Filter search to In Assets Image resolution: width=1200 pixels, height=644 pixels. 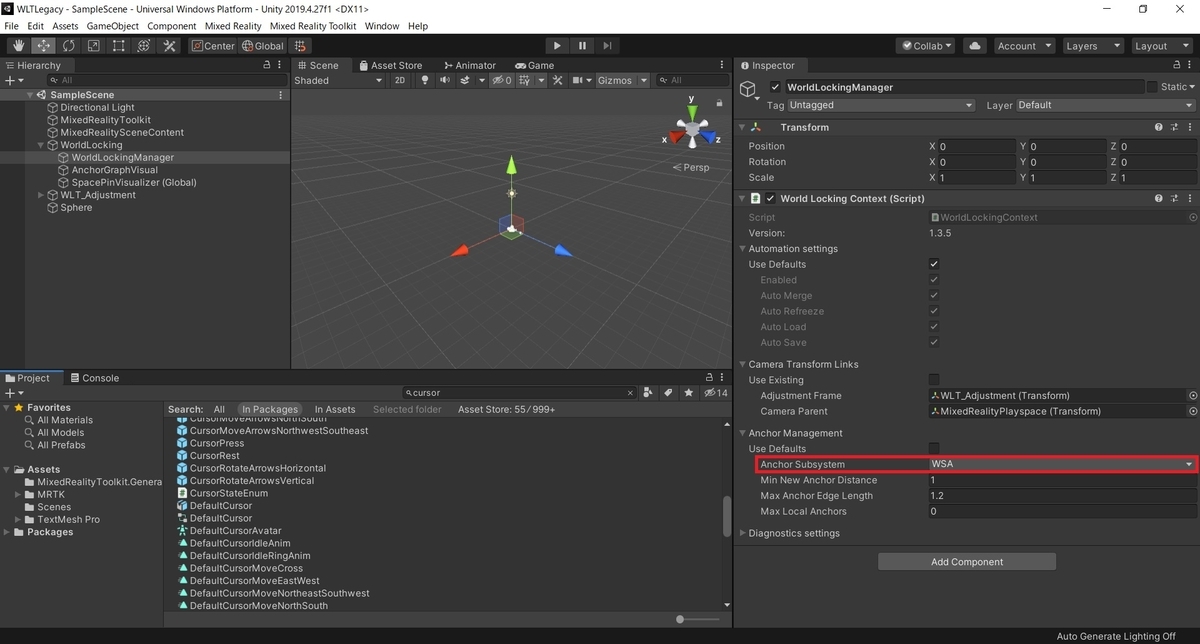[335, 409]
